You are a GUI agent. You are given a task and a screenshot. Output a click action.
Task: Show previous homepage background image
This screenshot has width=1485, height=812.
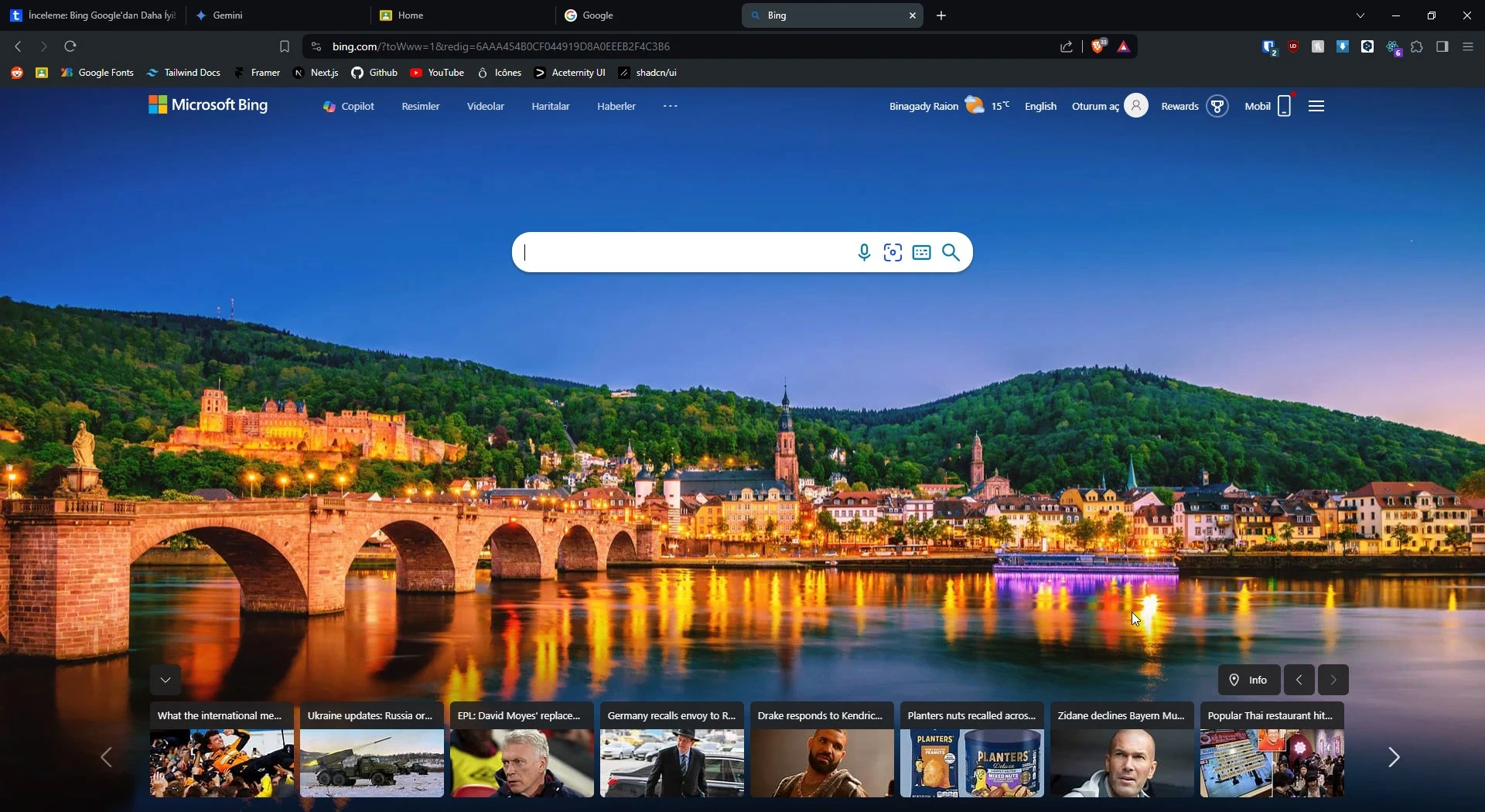pos(1299,681)
